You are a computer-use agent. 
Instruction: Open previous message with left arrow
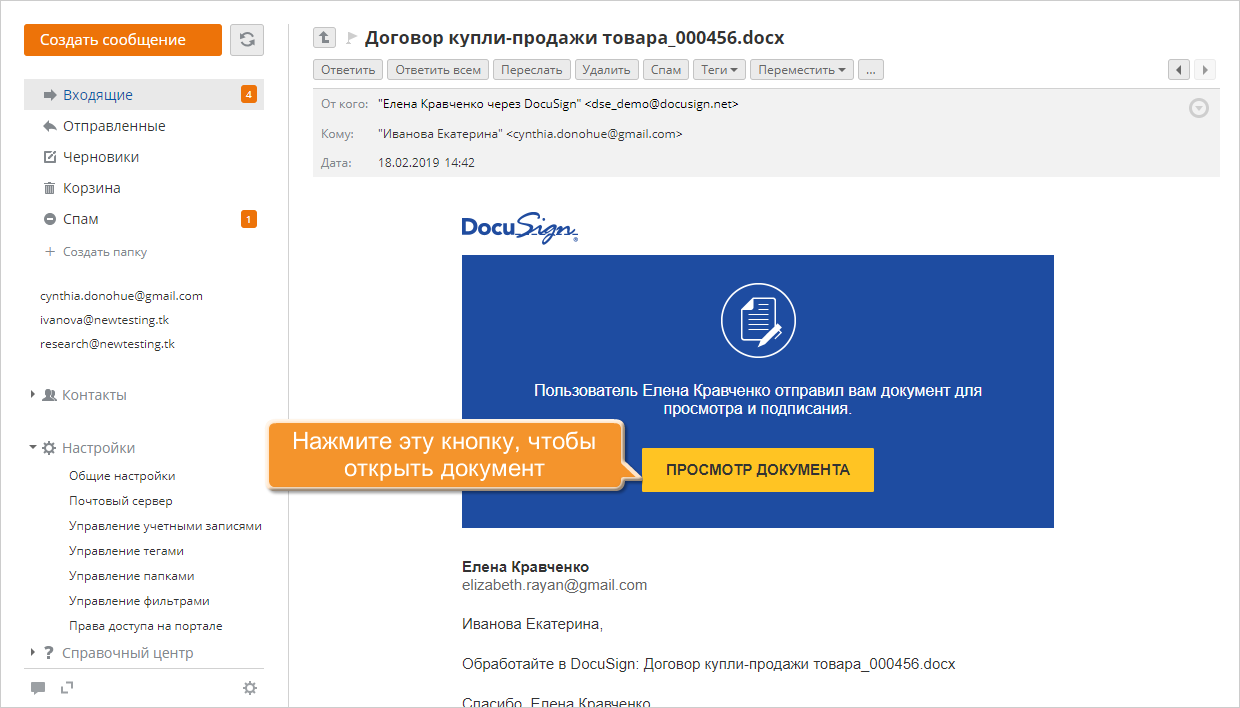click(x=1179, y=70)
